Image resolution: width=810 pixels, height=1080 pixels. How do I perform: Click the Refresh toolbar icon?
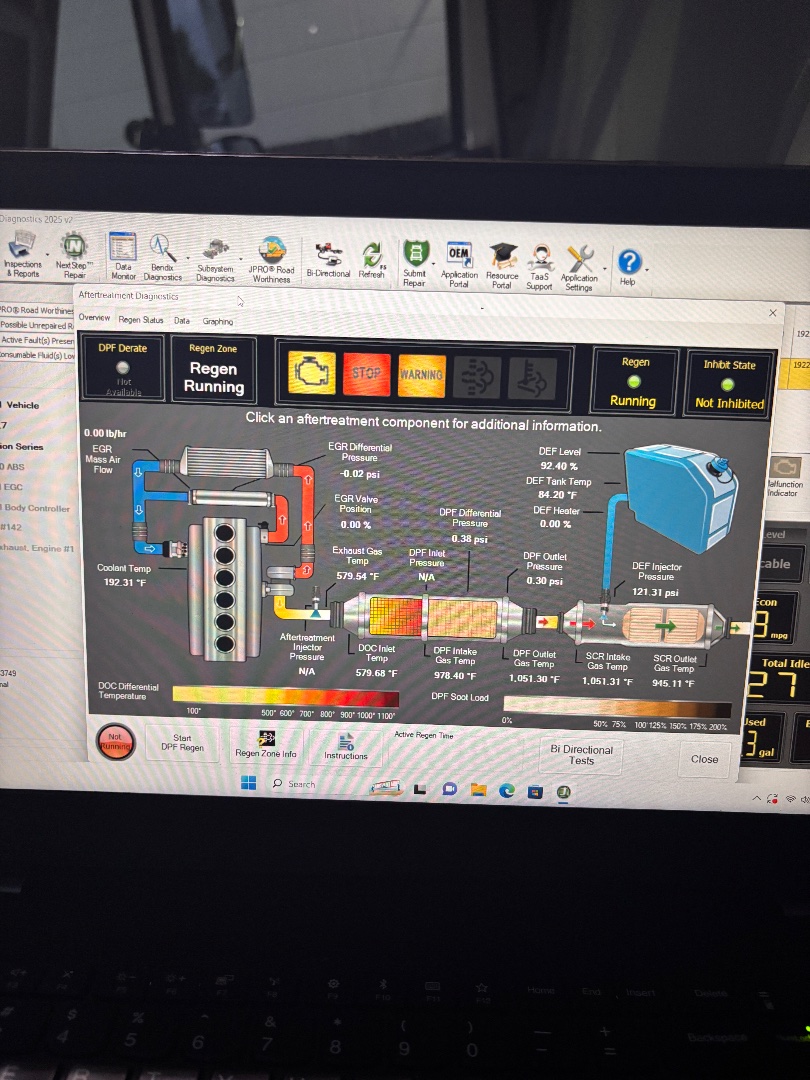click(x=372, y=257)
